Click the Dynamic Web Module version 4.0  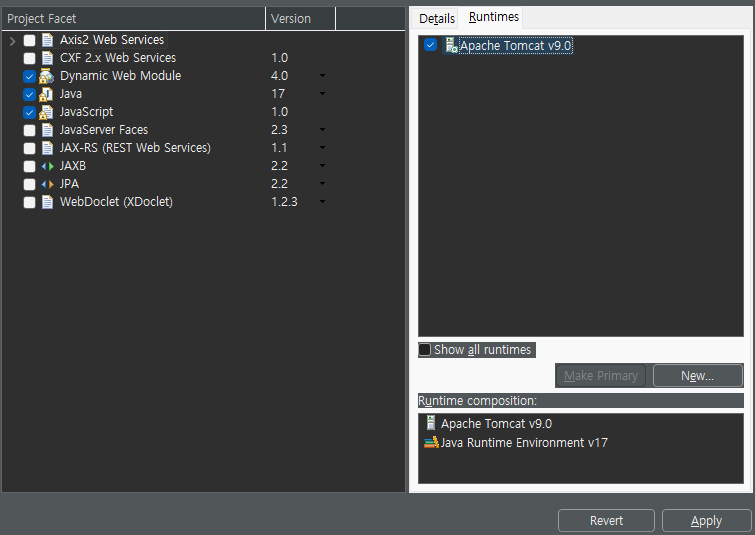279,76
